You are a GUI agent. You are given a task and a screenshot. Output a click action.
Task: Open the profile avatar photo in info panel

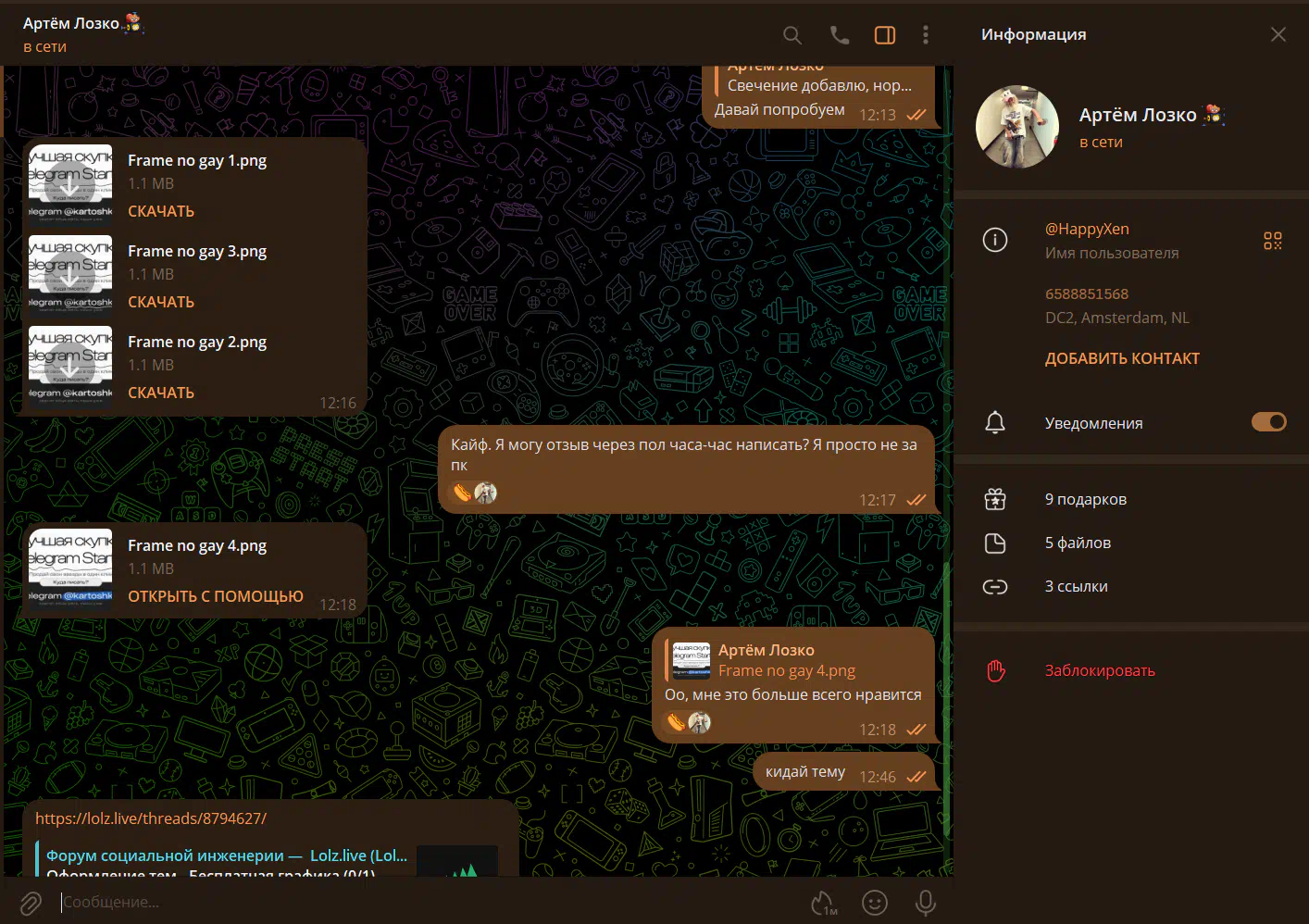[1017, 127]
